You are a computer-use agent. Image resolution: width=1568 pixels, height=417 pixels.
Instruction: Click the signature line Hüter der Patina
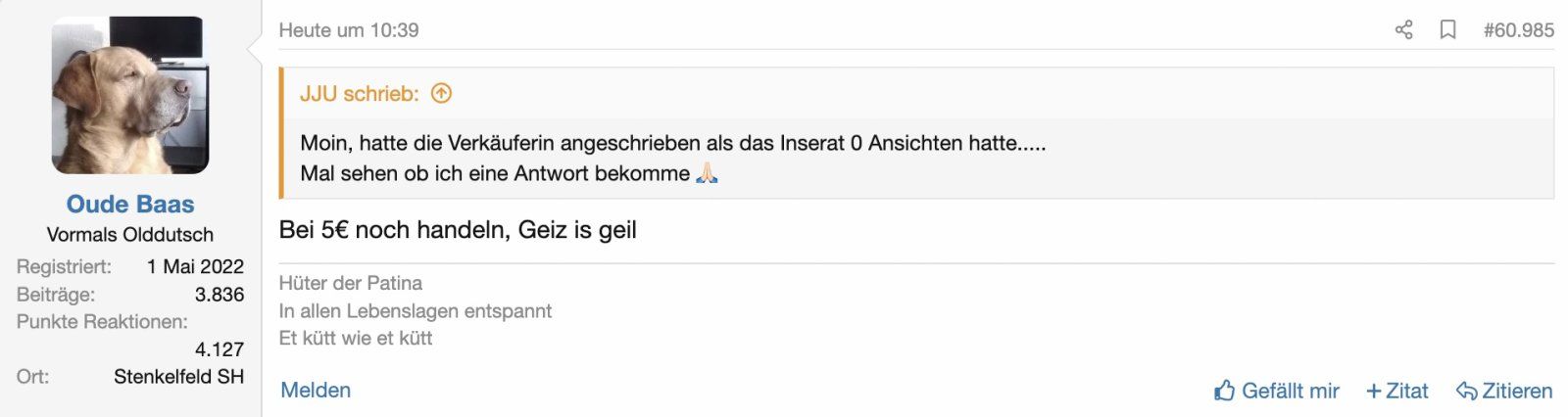[351, 284]
